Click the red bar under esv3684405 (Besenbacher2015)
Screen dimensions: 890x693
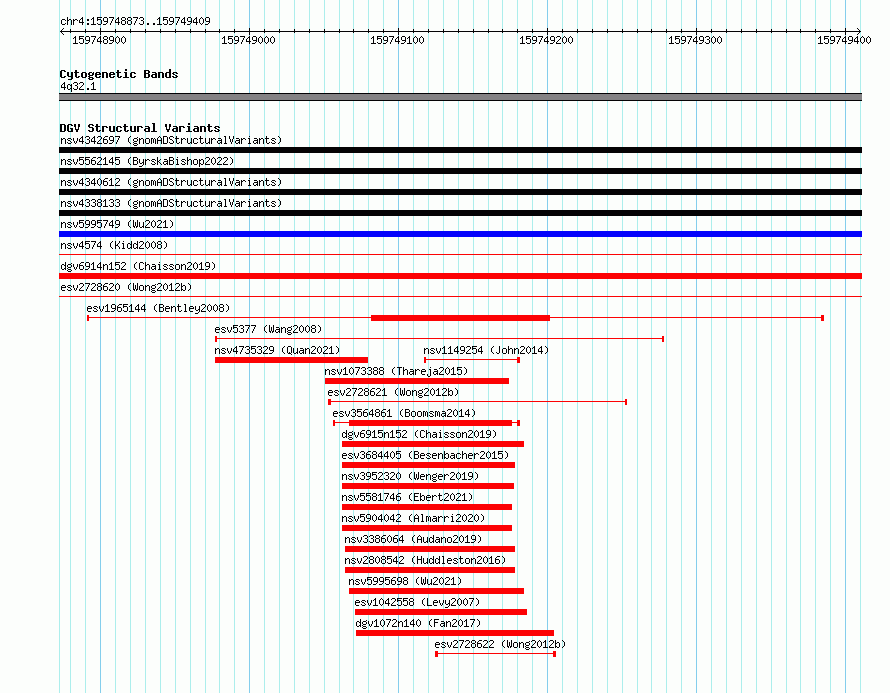point(428,465)
